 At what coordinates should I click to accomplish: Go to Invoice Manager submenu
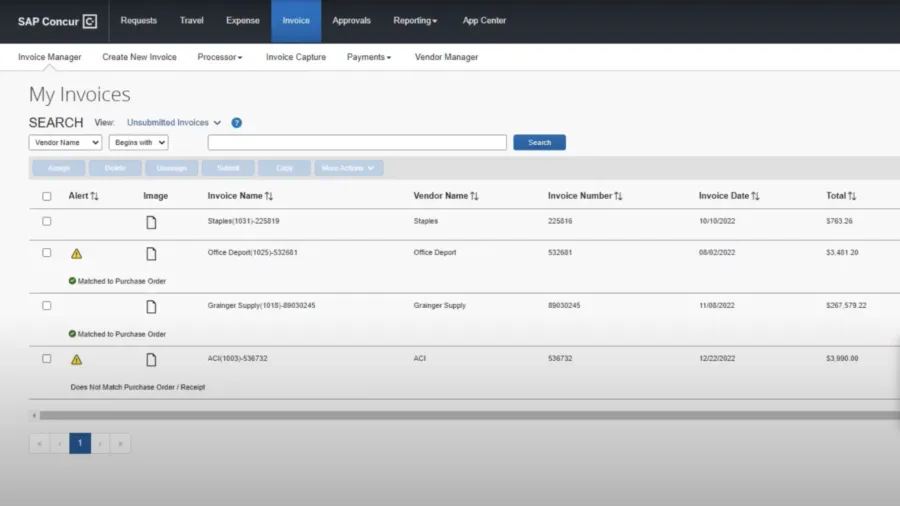click(x=49, y=57)
